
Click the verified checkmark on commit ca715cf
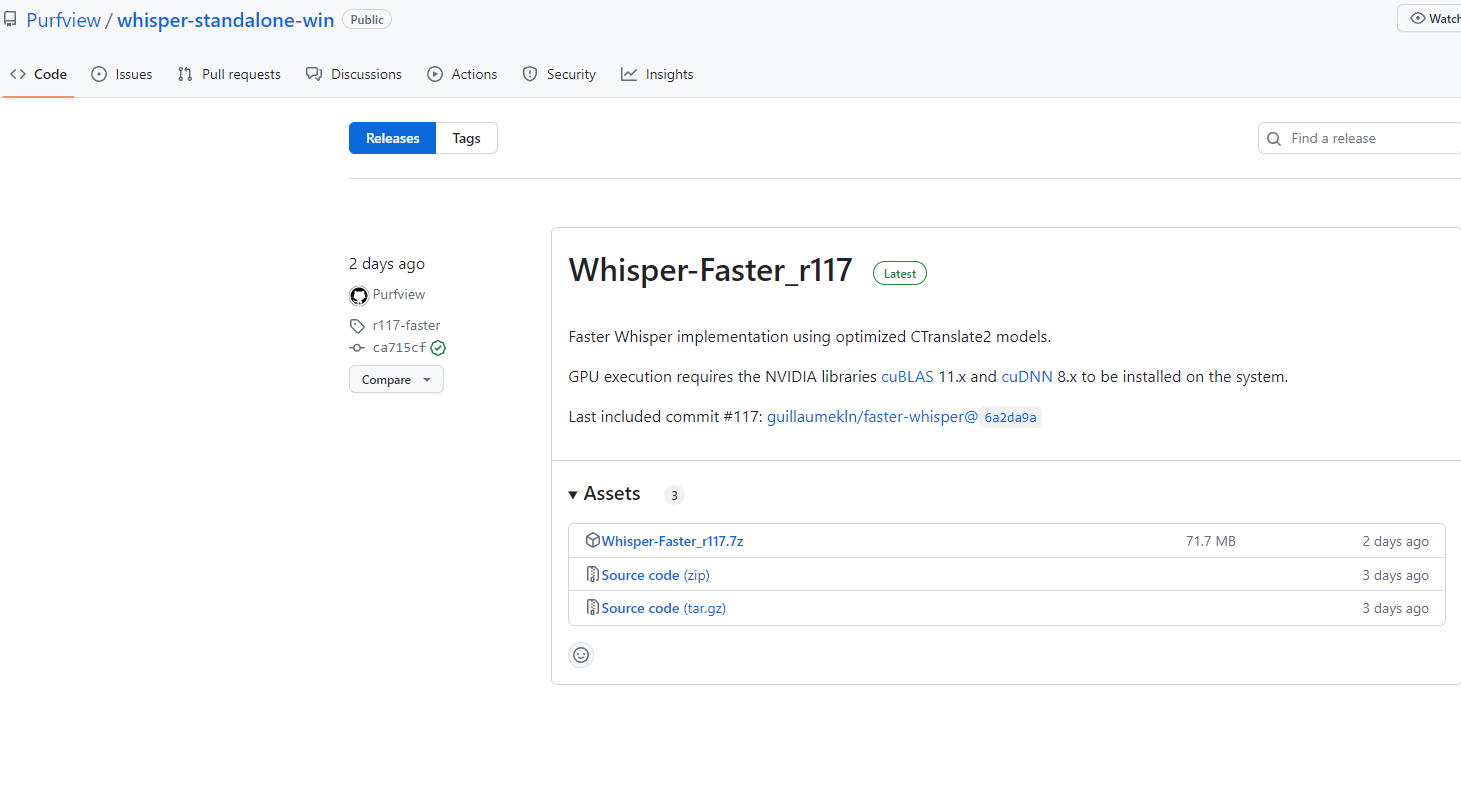(x=438, y=347)
